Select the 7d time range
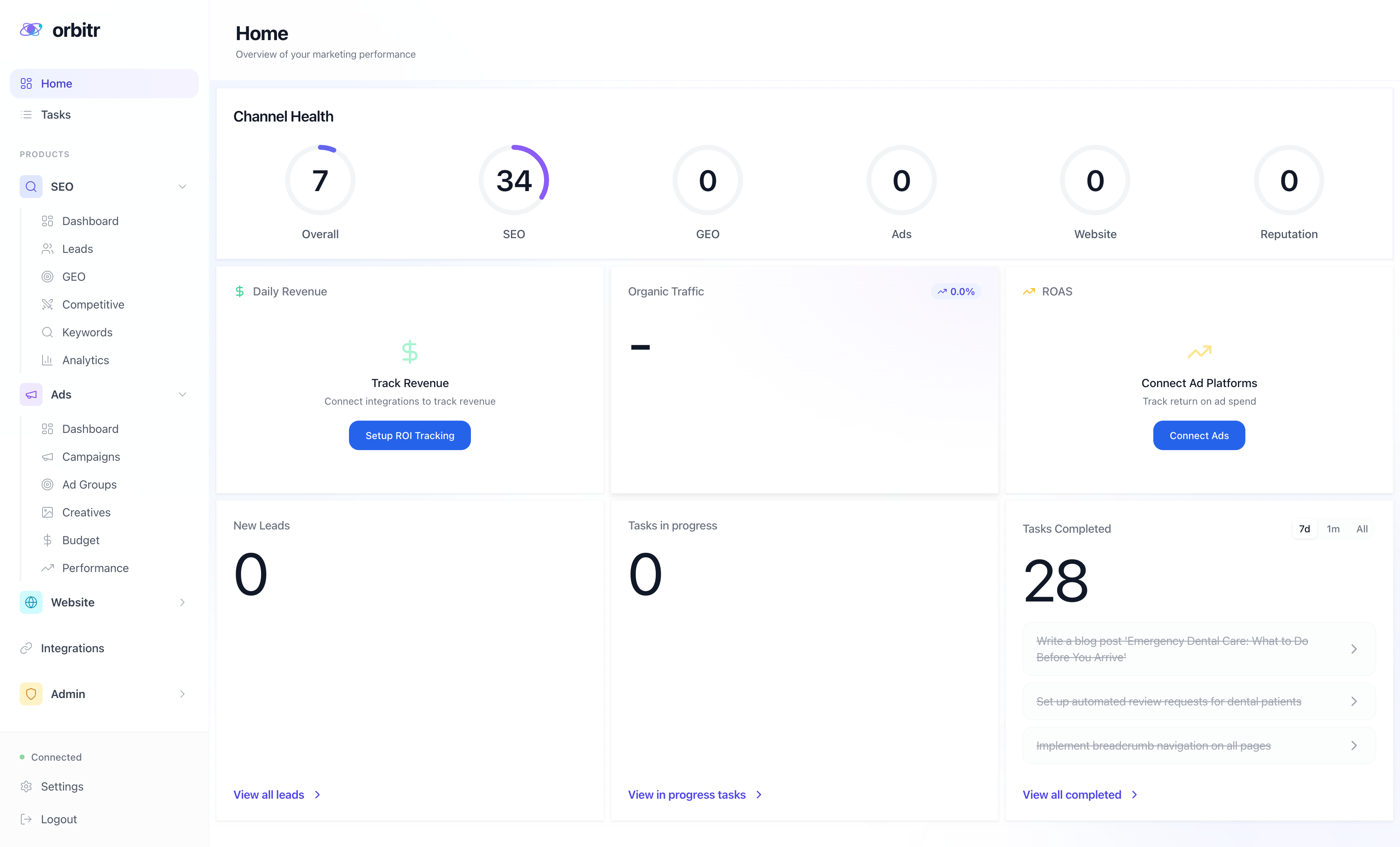 1304,529
